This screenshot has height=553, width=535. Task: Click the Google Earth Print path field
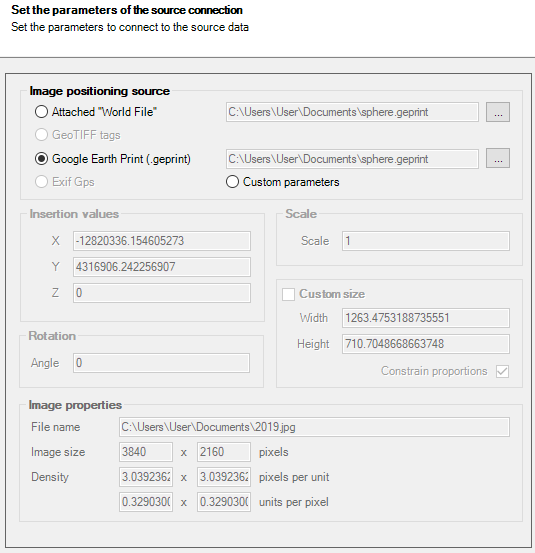point(352,159)
